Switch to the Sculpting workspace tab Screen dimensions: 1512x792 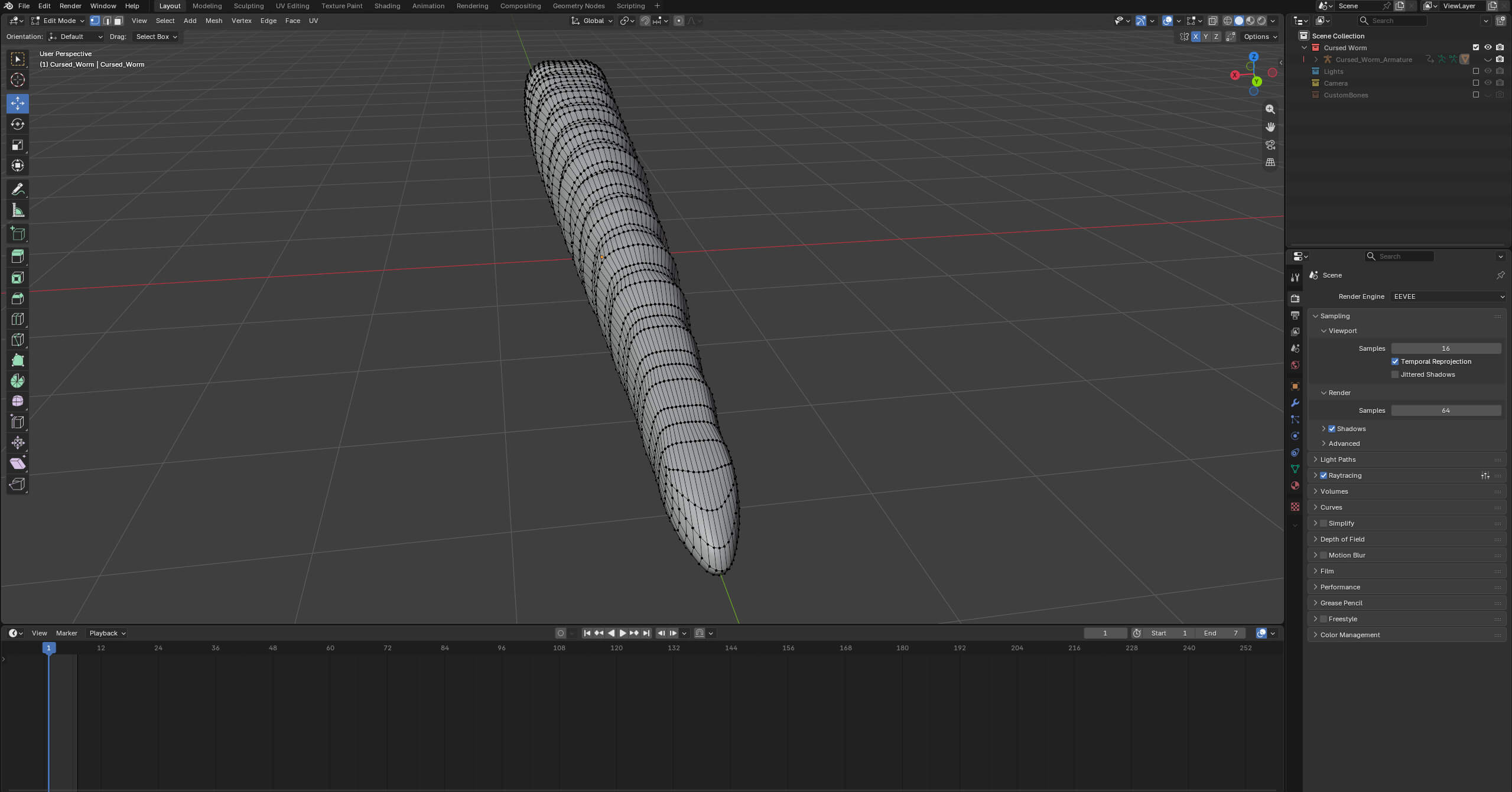click(x=248, y=6)
